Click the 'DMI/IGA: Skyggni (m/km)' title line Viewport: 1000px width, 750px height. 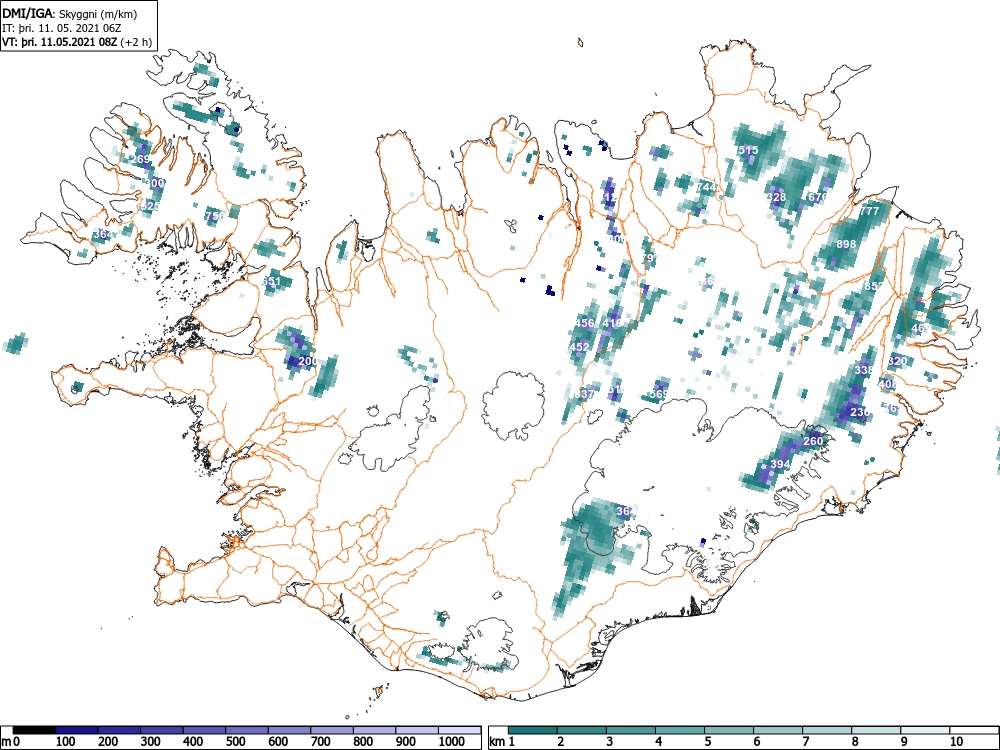[70, 14]
